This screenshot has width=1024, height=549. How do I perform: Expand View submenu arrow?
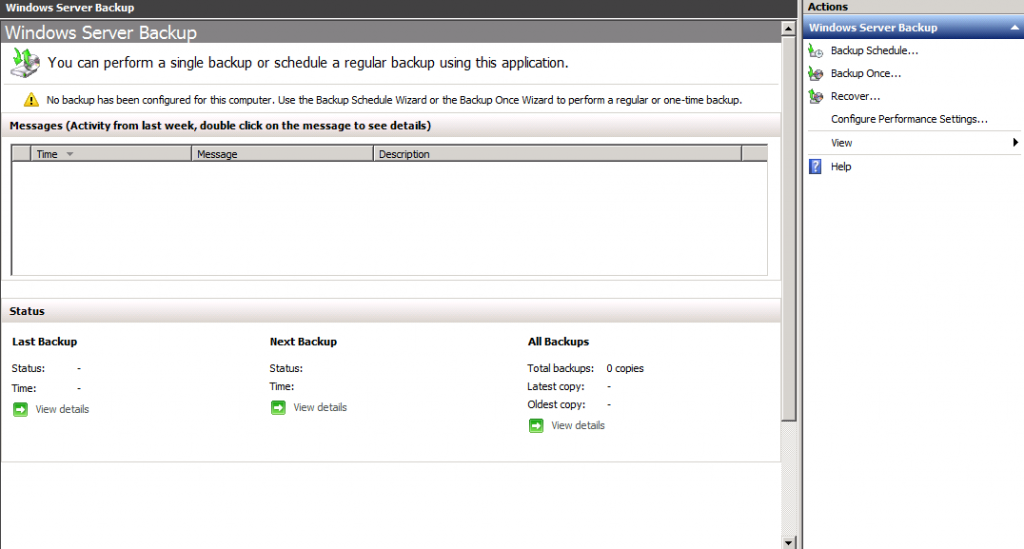(x=1015, y=143)
